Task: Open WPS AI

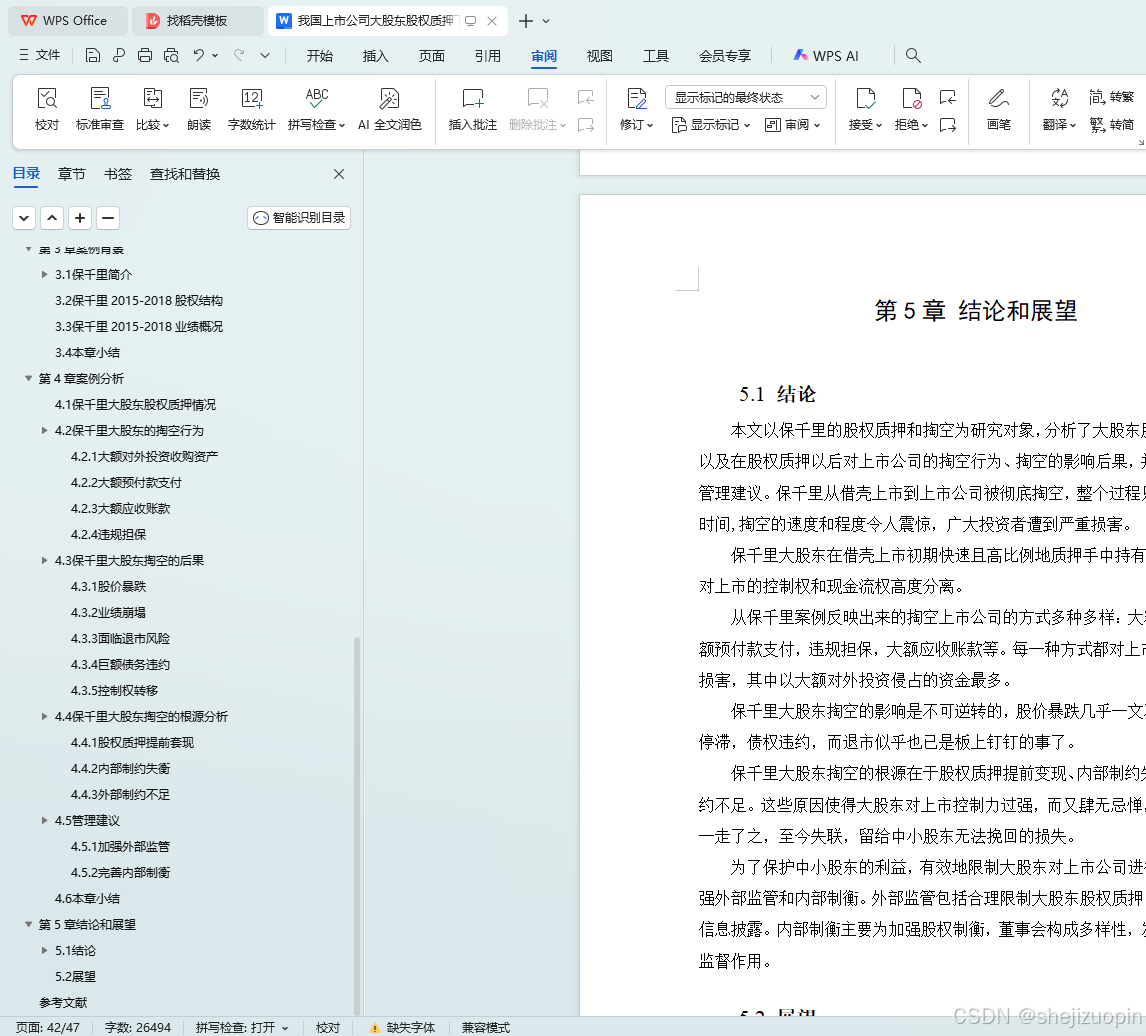Action: (x=826, y=56)
